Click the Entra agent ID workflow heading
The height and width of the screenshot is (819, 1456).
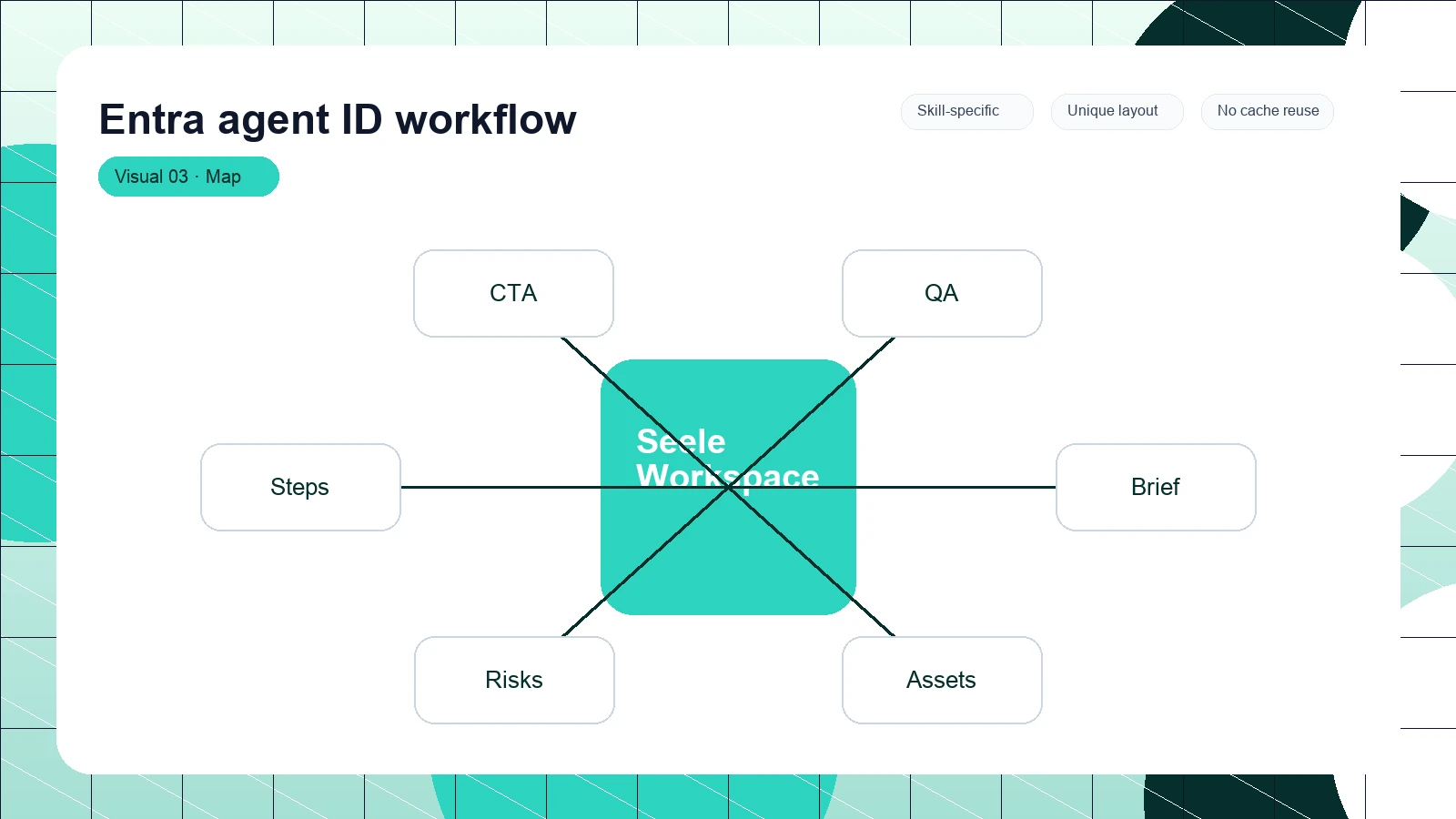[338, 119]
